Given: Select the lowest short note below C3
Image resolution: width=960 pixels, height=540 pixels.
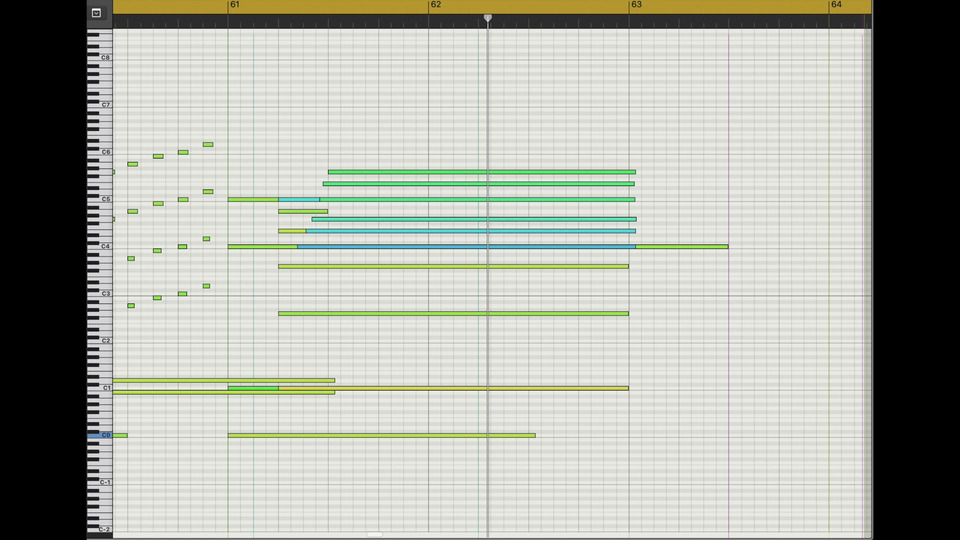Looking at the screenshot, I should point(131,306).
